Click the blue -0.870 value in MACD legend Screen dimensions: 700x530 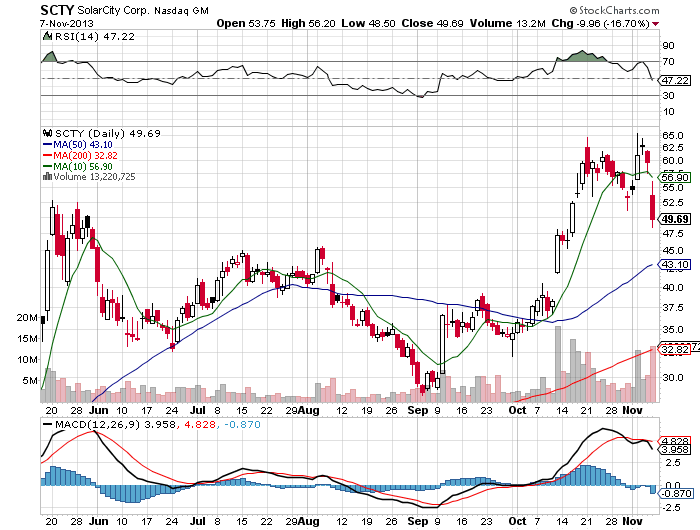pos(242,424)
